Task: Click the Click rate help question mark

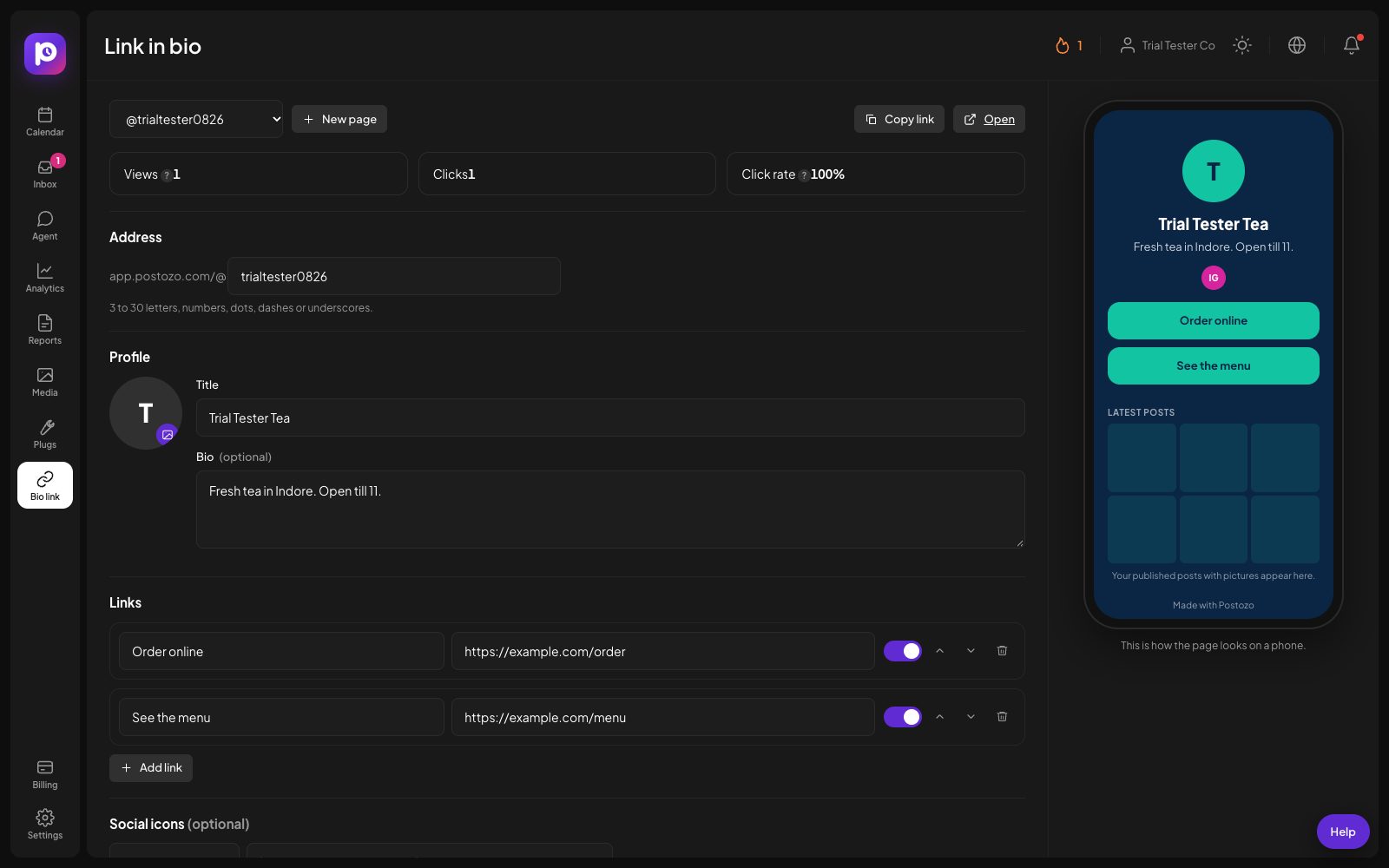Action: point(803,175)
